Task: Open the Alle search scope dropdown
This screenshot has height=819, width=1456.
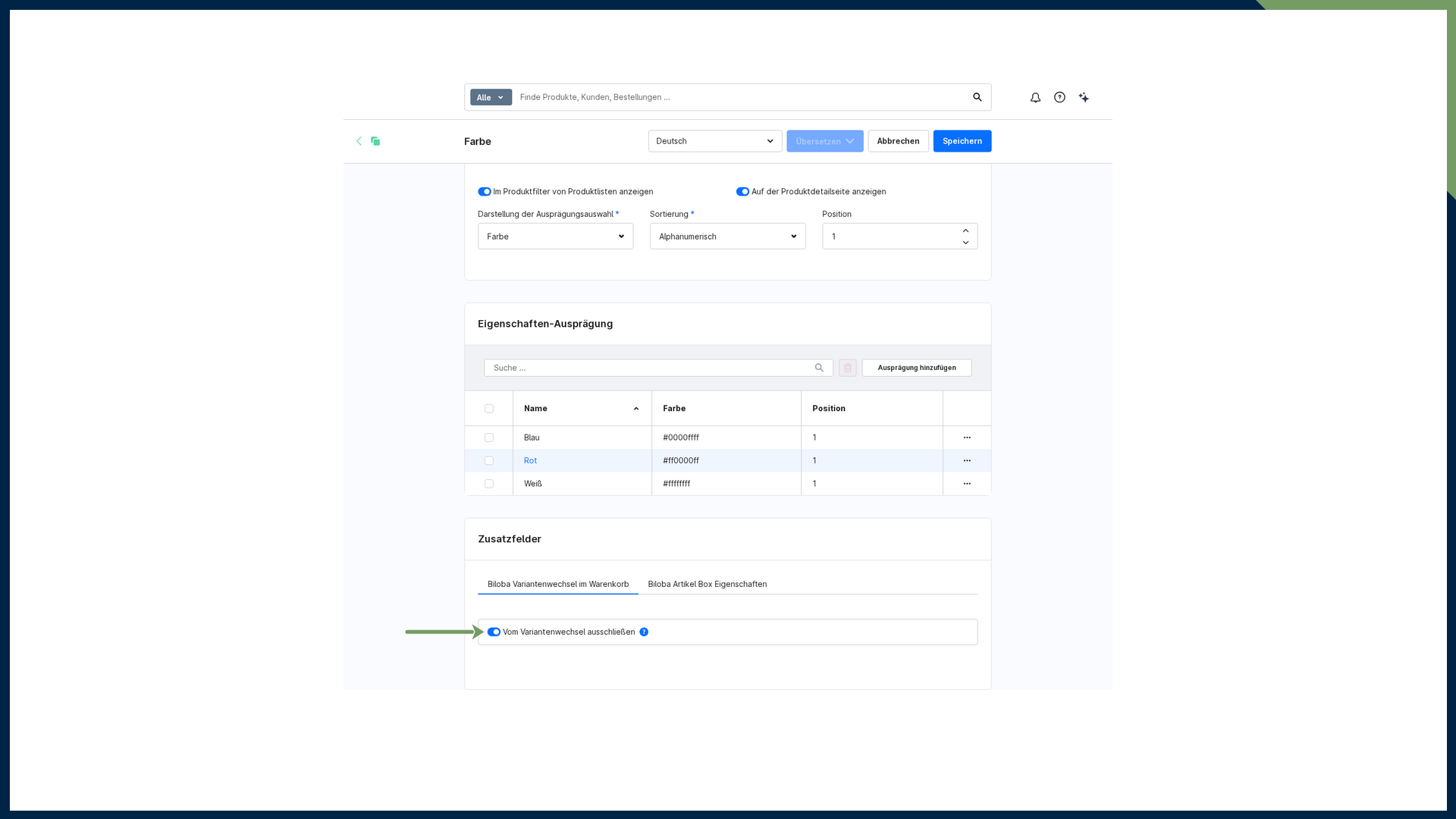Action: pyautogui.click(x=491, y=97)
